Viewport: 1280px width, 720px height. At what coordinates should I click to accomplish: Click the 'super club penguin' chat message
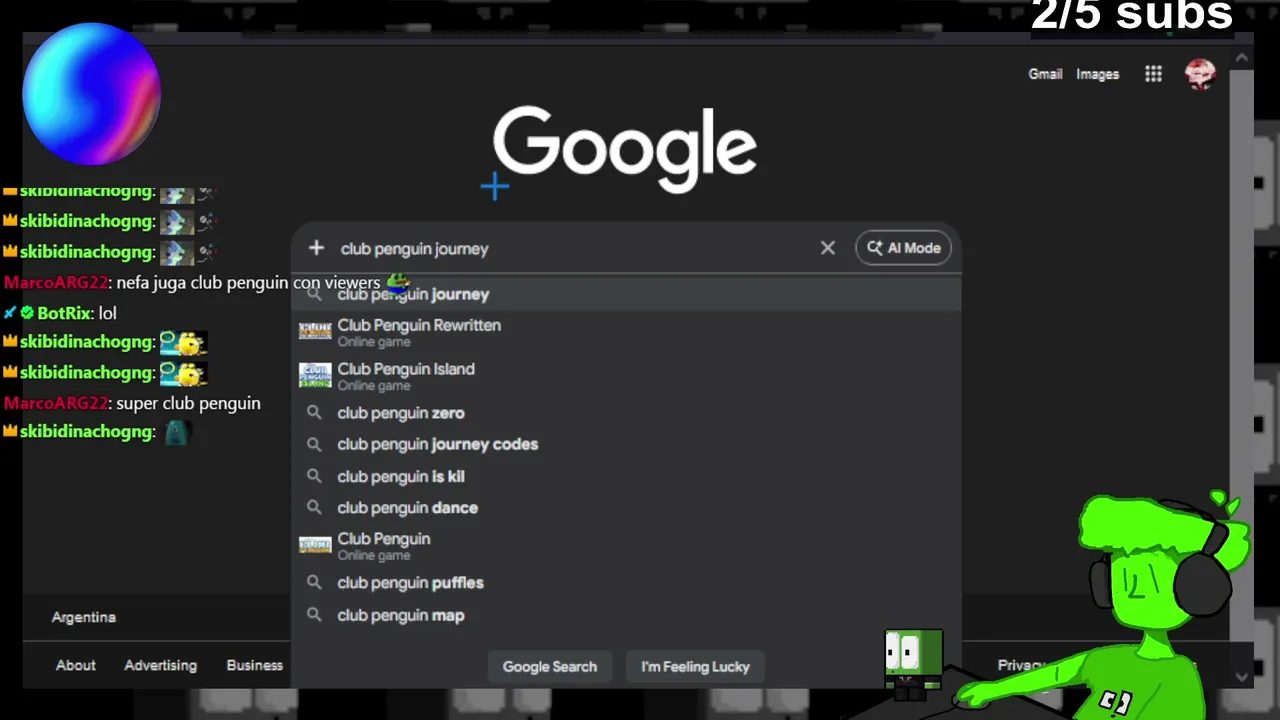coord(188,403)
